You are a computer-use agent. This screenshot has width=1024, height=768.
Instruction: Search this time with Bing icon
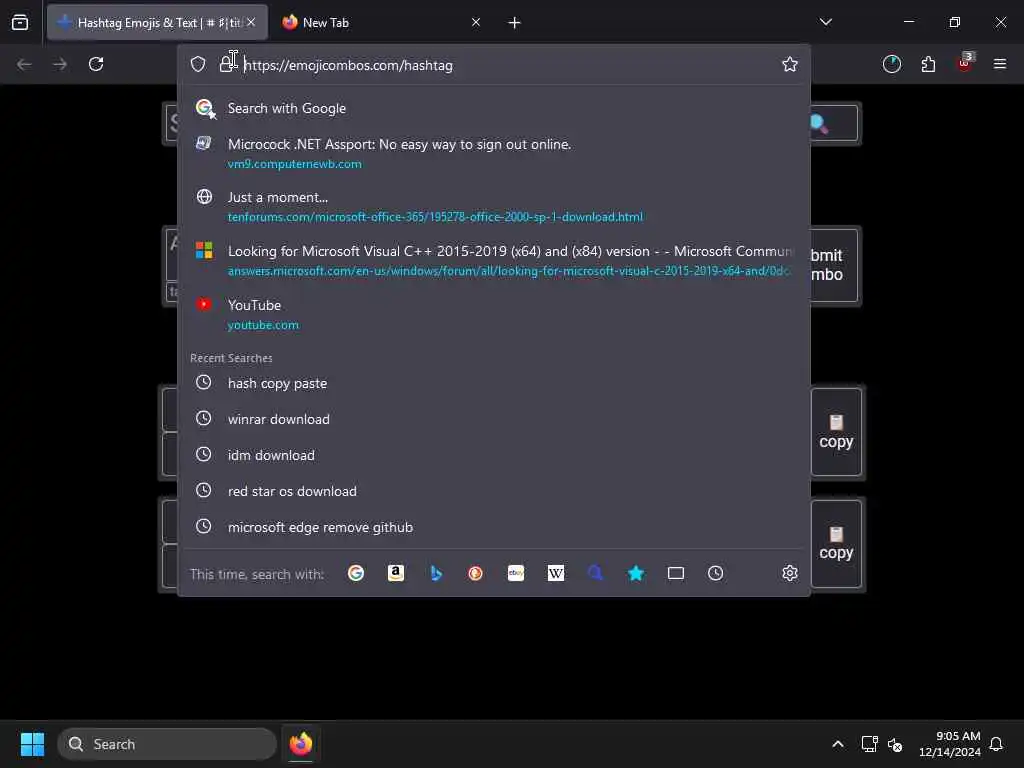[x=436, y=573]
